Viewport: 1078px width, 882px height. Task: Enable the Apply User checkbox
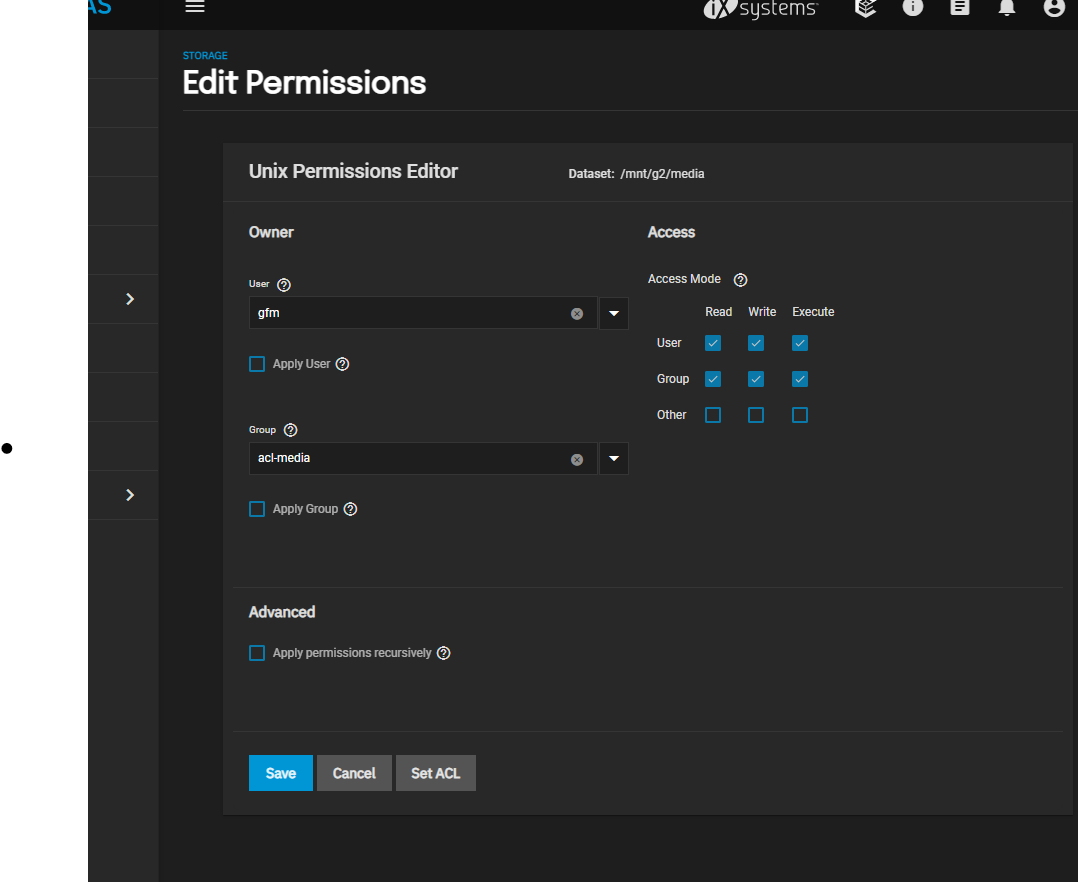pyautogui.click(x=257, y=364)
